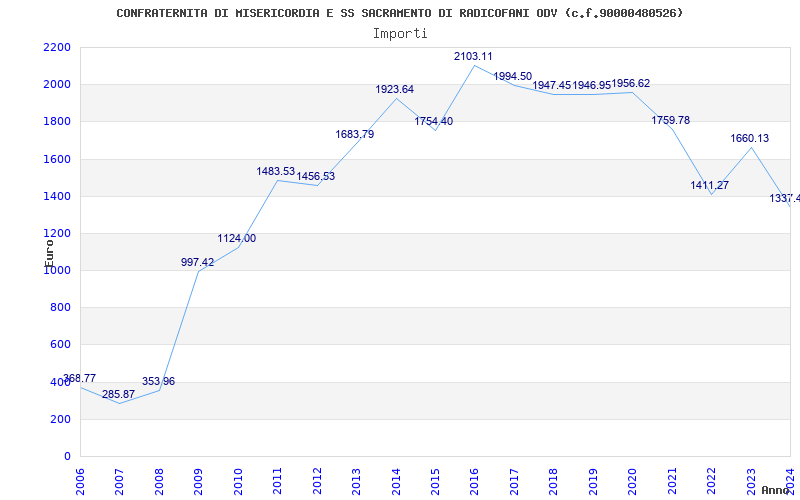Click the 2103.11 peak value label
Screen dimensions: 800x500
(473, 57)
